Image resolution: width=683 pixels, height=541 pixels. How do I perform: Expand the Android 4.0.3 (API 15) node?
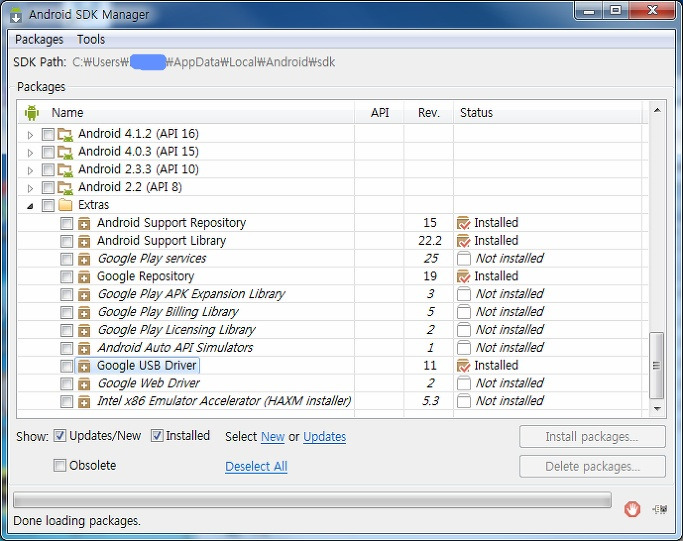(30, 152)
